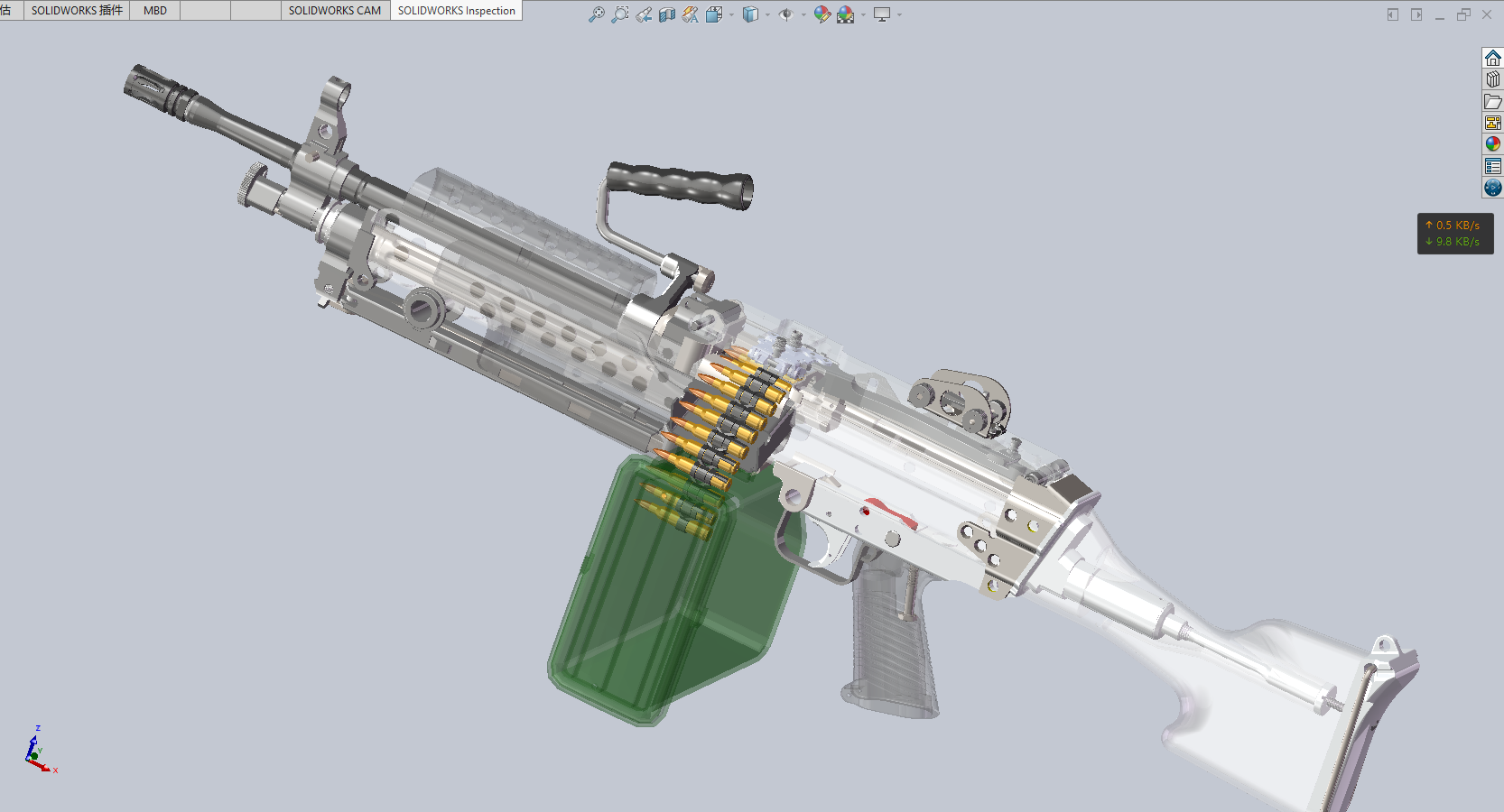
Task: Toggle the Hide/Show Items eye icon
Action: pos(785,15)
